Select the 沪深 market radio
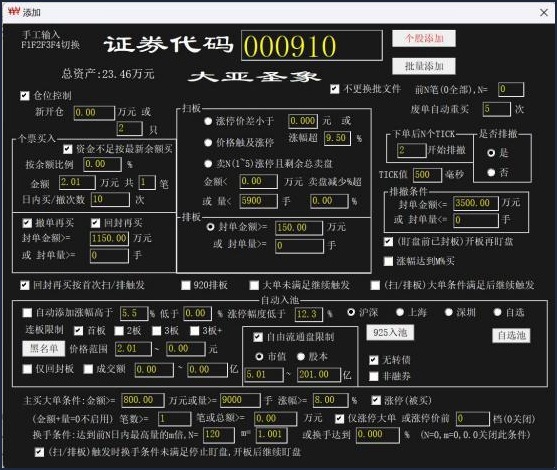The width and height of the screenshot is (557, 470). pos(351,312)
